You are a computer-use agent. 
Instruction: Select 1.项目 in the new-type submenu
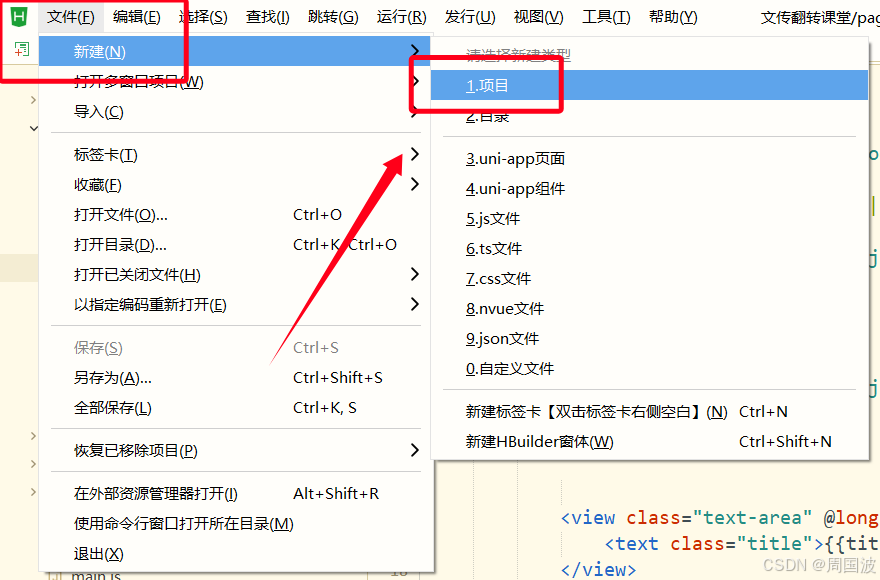[649, 85]
